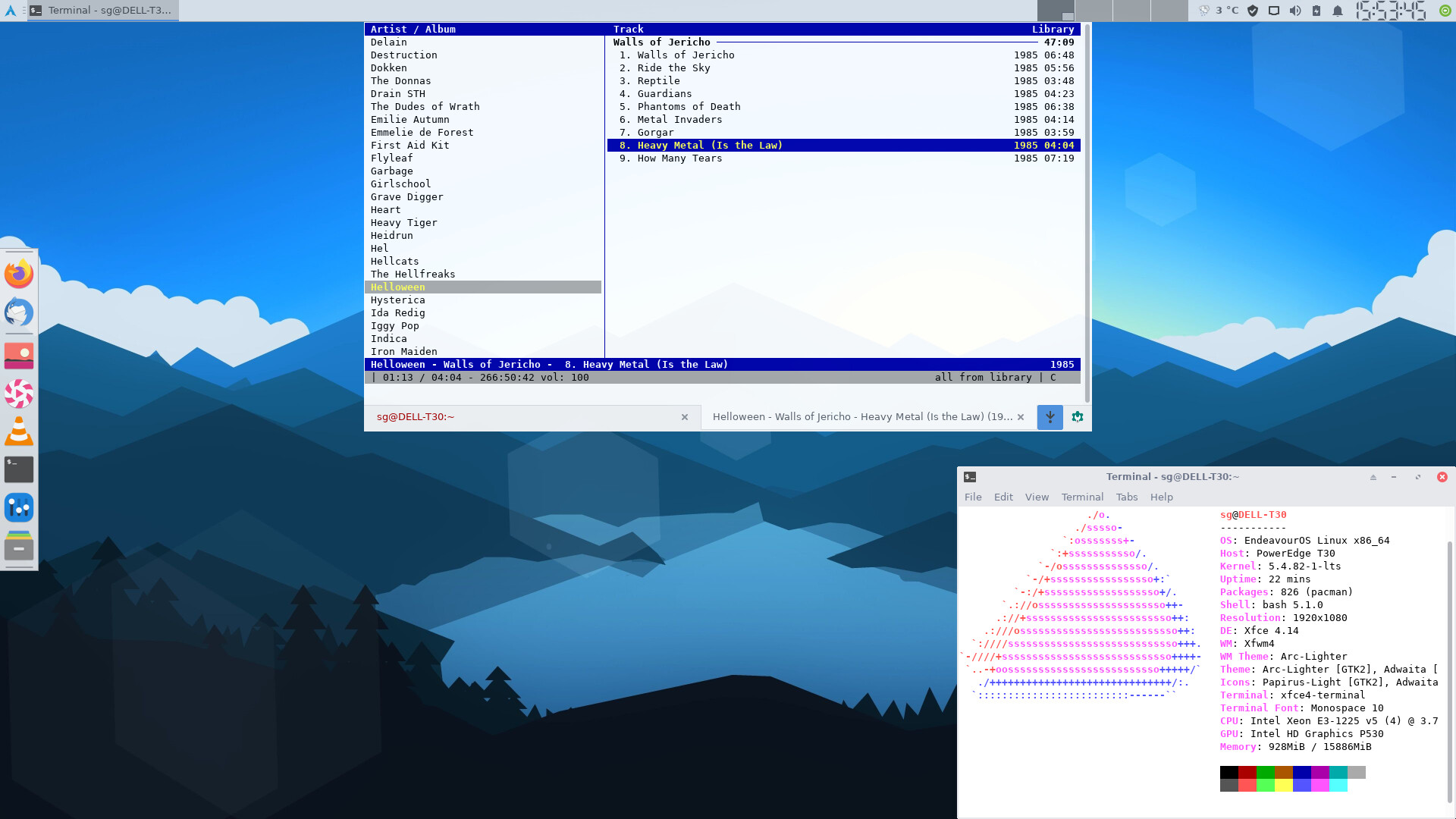1456x819 pixels.
Task: Click the 'all from library' status text
Action: (x=983, y=378)
